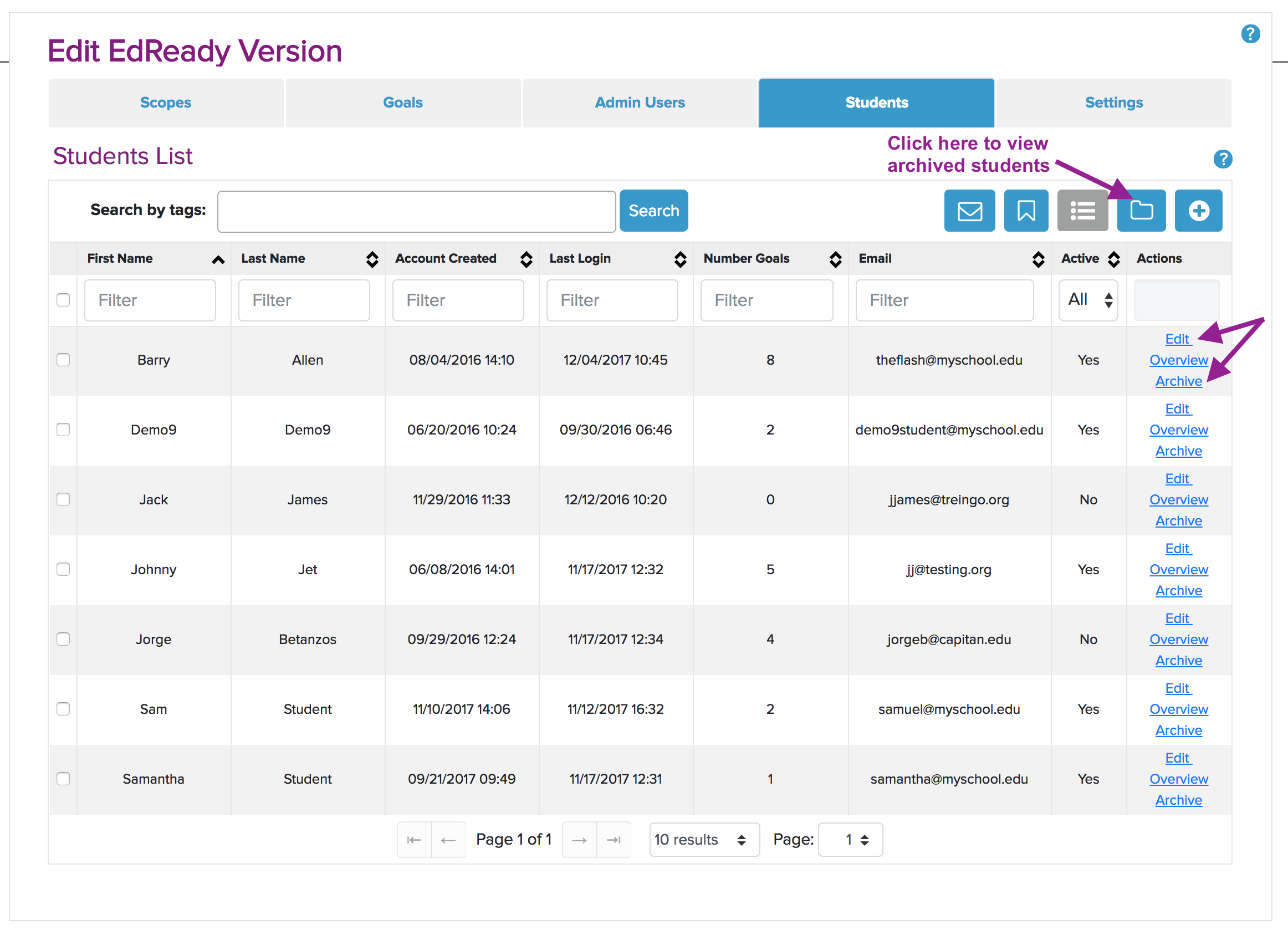Check the box for Samantha Student
The image size is (1288, 930).
click(63, 779)
